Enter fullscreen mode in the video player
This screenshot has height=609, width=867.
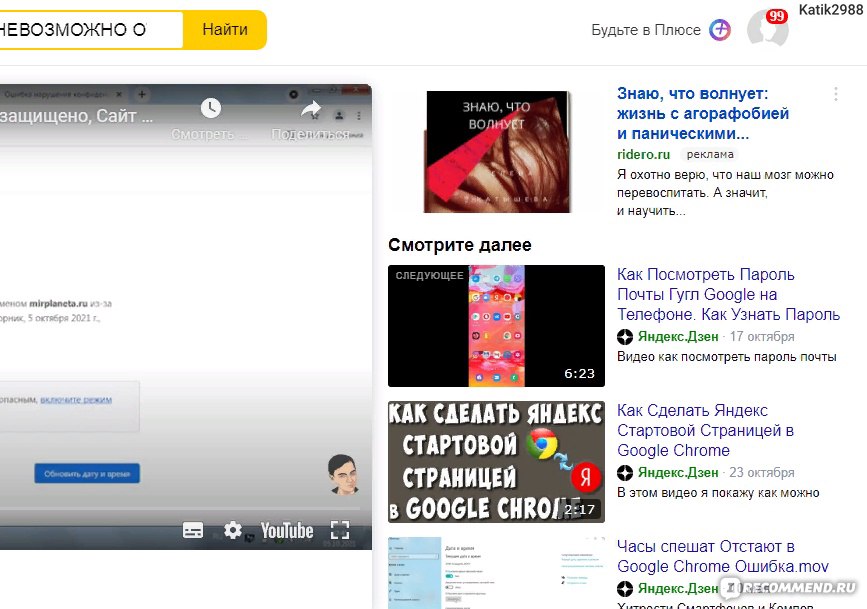(340, 530)
